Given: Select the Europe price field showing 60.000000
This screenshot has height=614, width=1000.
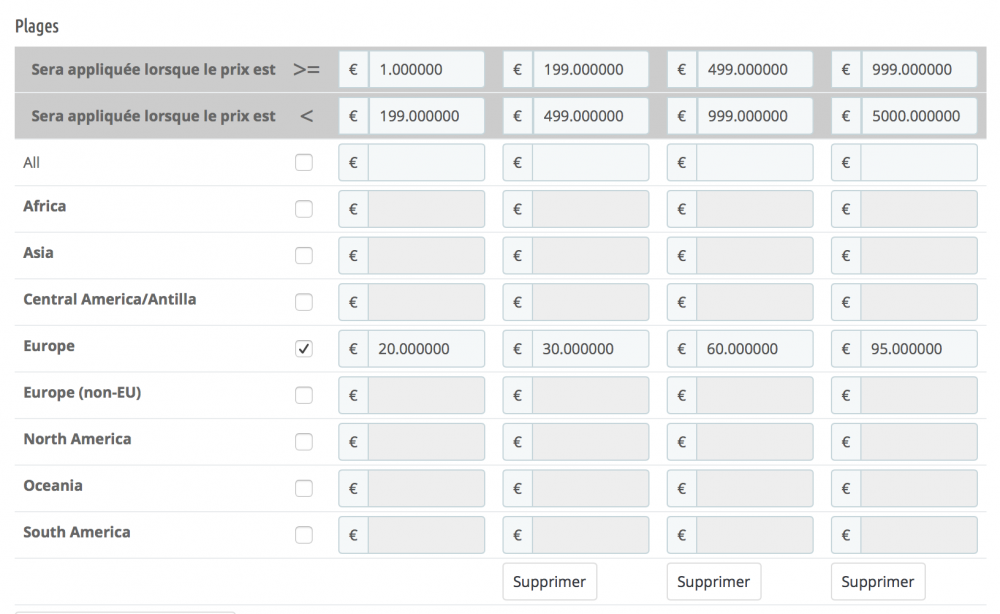Looking at the screenshot, I should (x=753, y=349).
